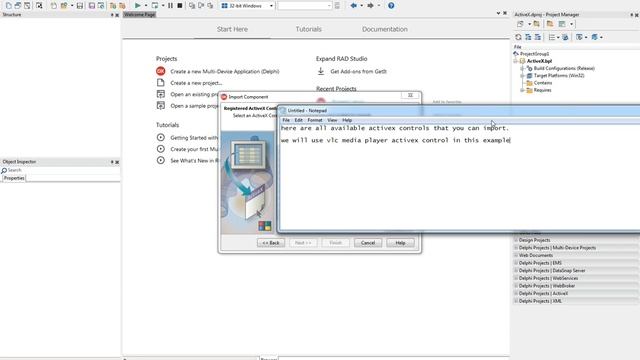Click Create a new Multi-Device Application link

pos(225,71)
